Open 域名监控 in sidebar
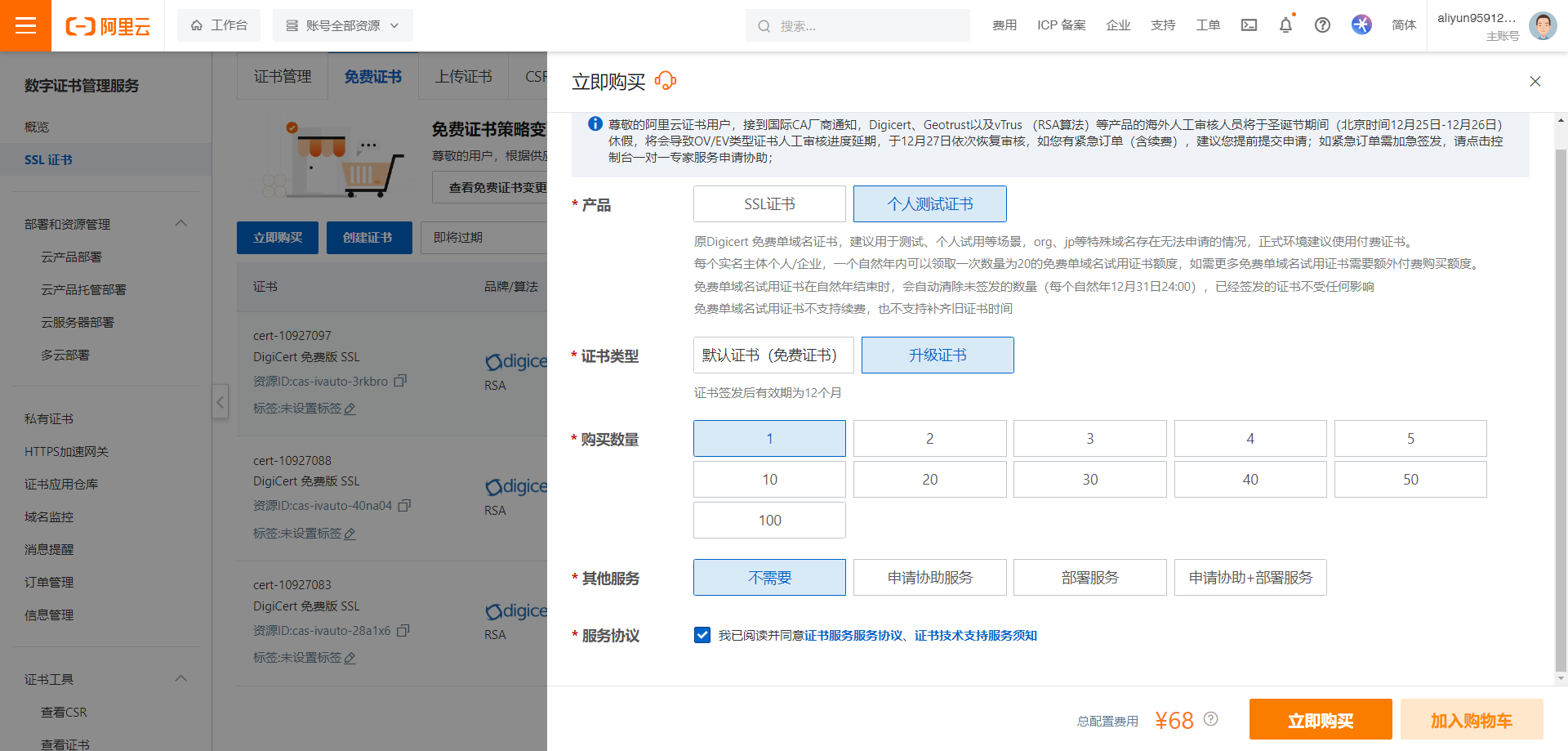1568x751 pixels. (49, 516)
